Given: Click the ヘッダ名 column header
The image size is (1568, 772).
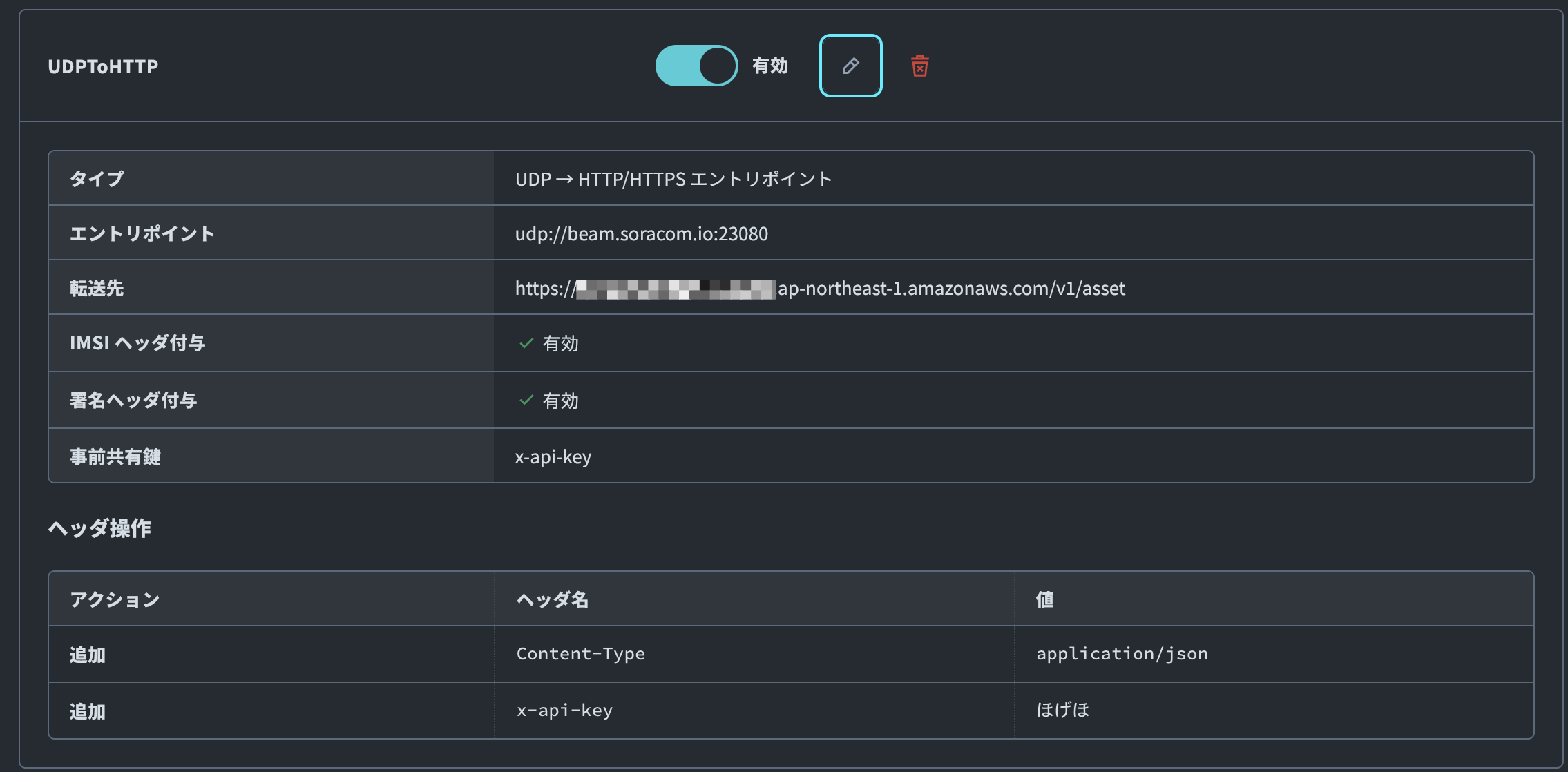Looking at the screenshot, I should point(553,599).
